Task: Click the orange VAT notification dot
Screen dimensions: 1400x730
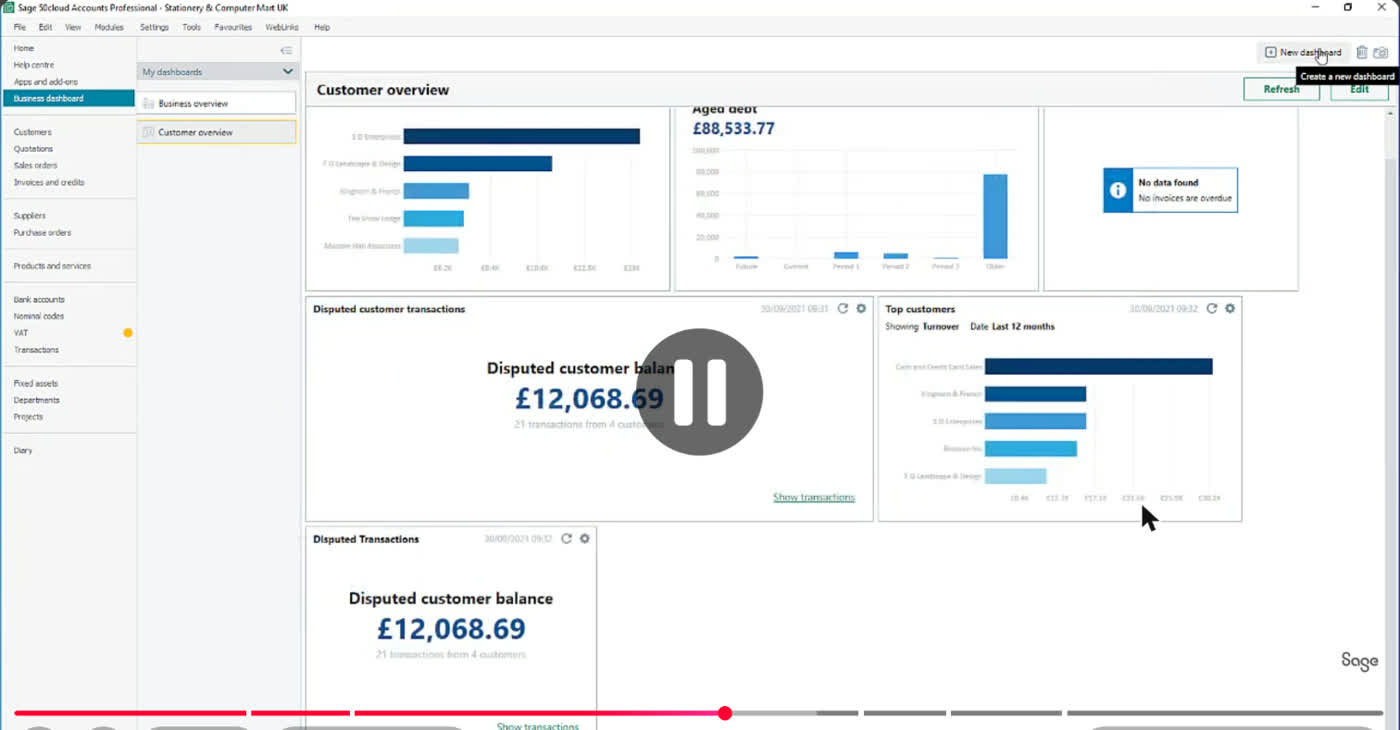Action: click(128, 333)
